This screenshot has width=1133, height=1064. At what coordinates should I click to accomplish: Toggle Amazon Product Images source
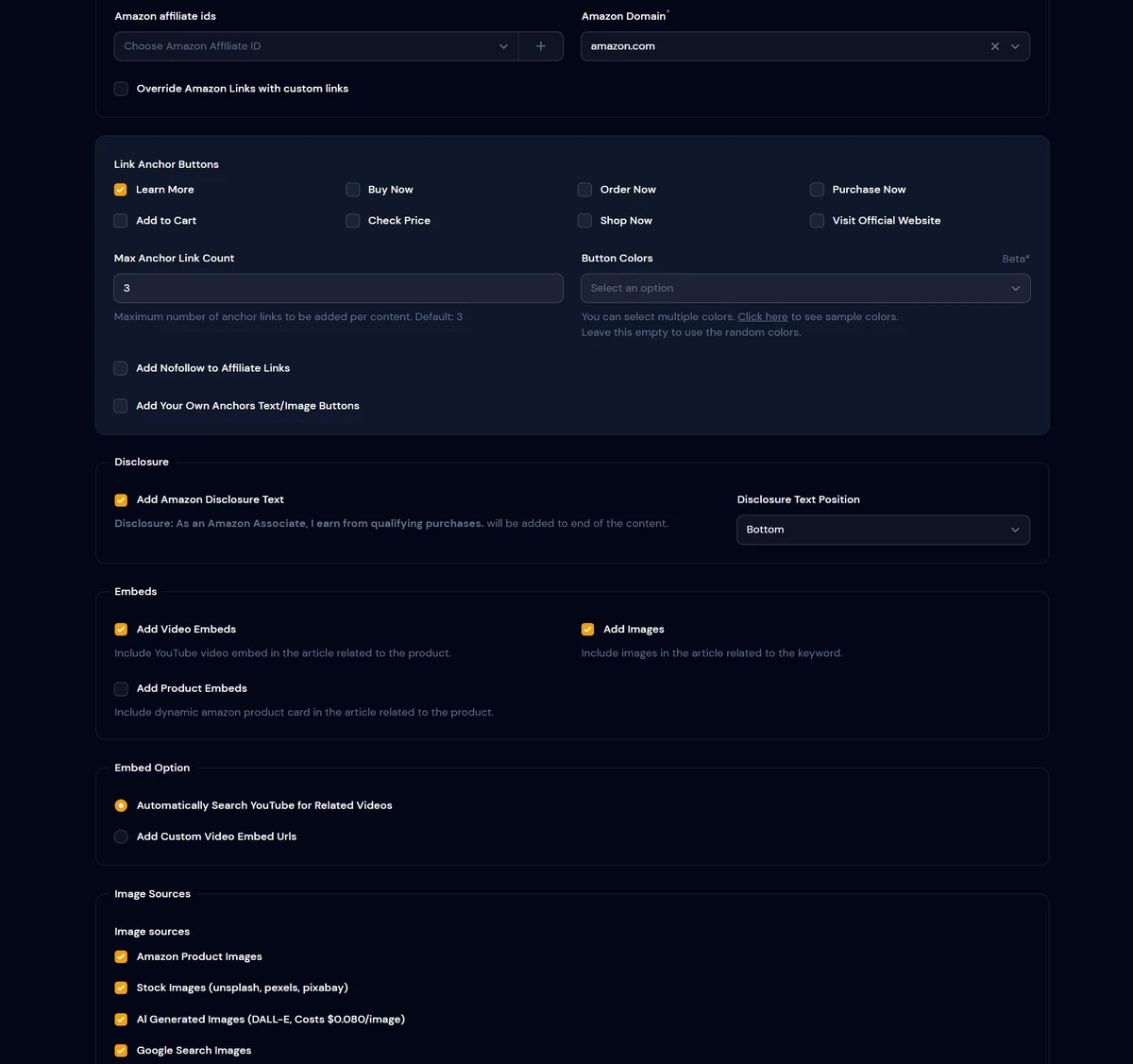121,957
